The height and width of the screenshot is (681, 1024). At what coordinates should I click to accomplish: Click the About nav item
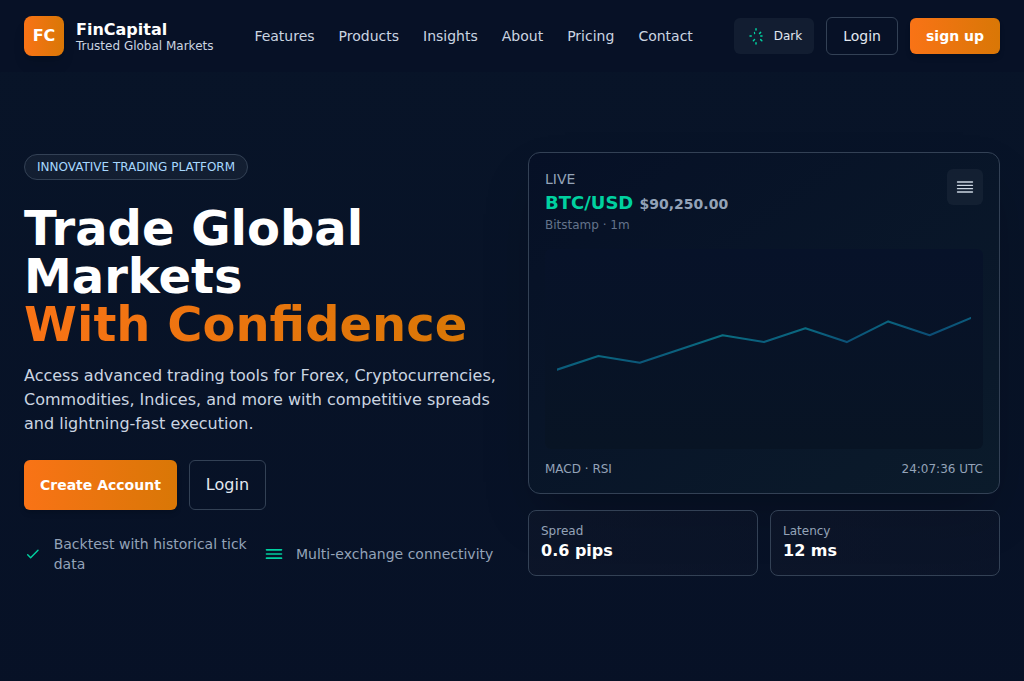tap(522, 36)
